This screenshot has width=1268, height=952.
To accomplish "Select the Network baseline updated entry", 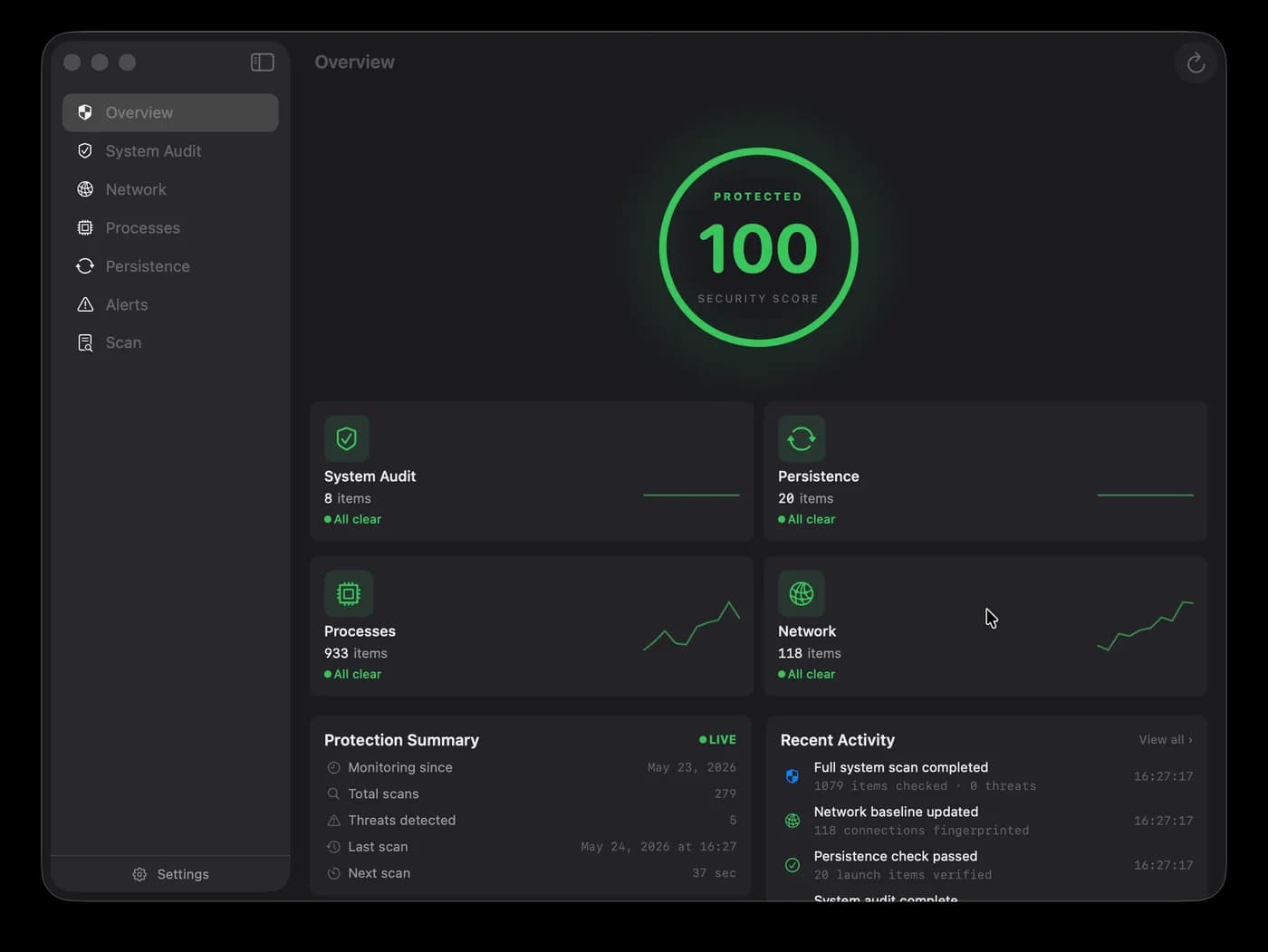I will pos(987,821).
